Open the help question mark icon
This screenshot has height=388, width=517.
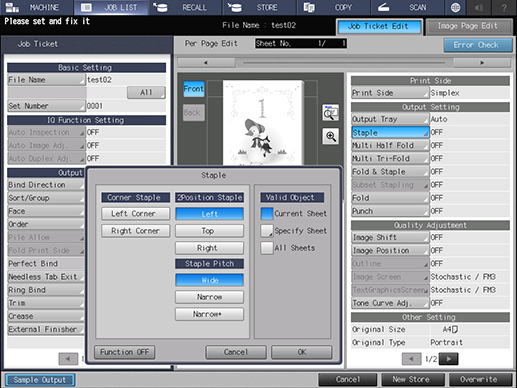tap(504, 7)
